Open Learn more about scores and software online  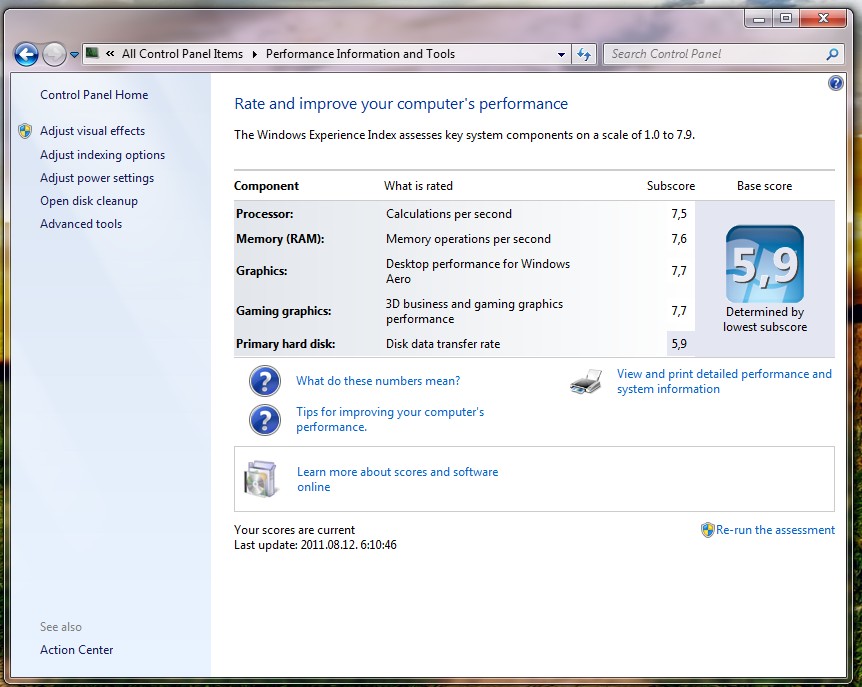(397, 479)
